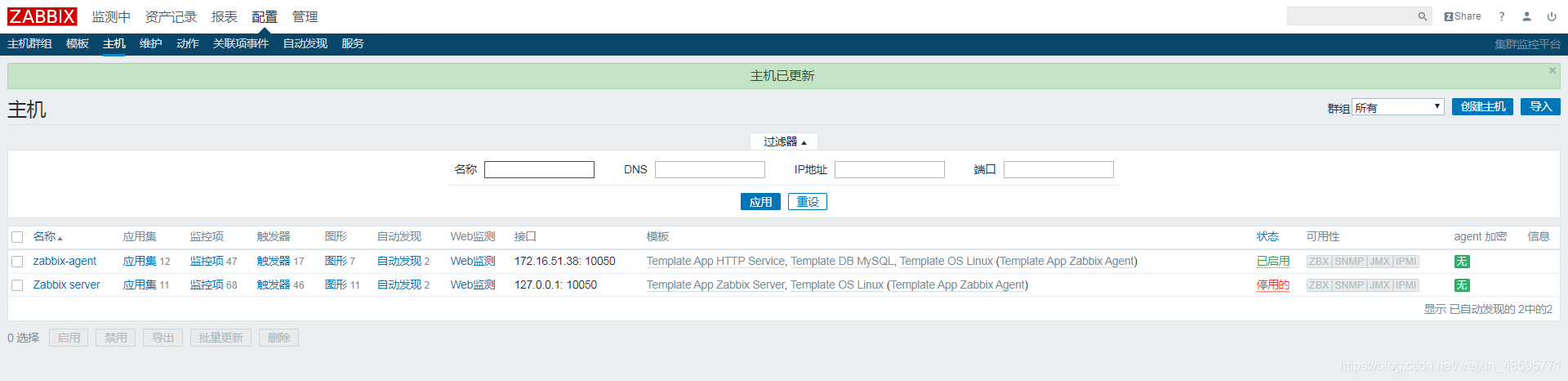
Task: Focus the 端口 filter field
Action: (x=1058, y=169)
